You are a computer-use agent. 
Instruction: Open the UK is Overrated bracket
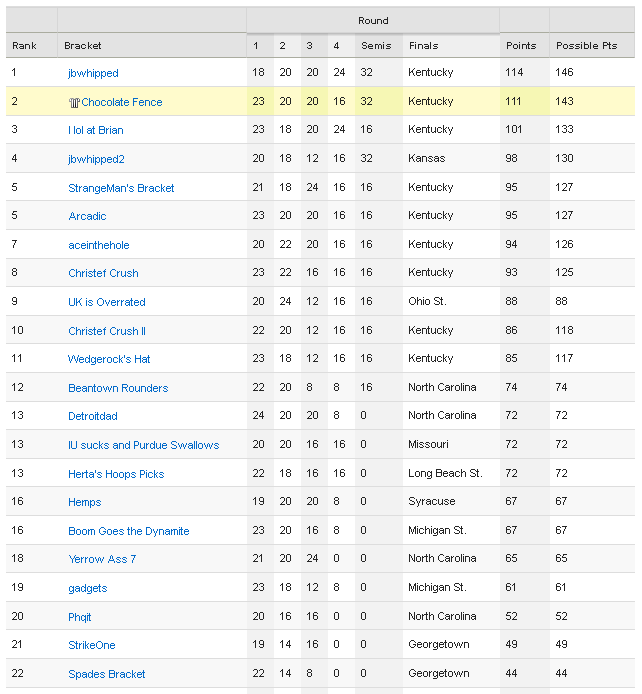(106, 302)
